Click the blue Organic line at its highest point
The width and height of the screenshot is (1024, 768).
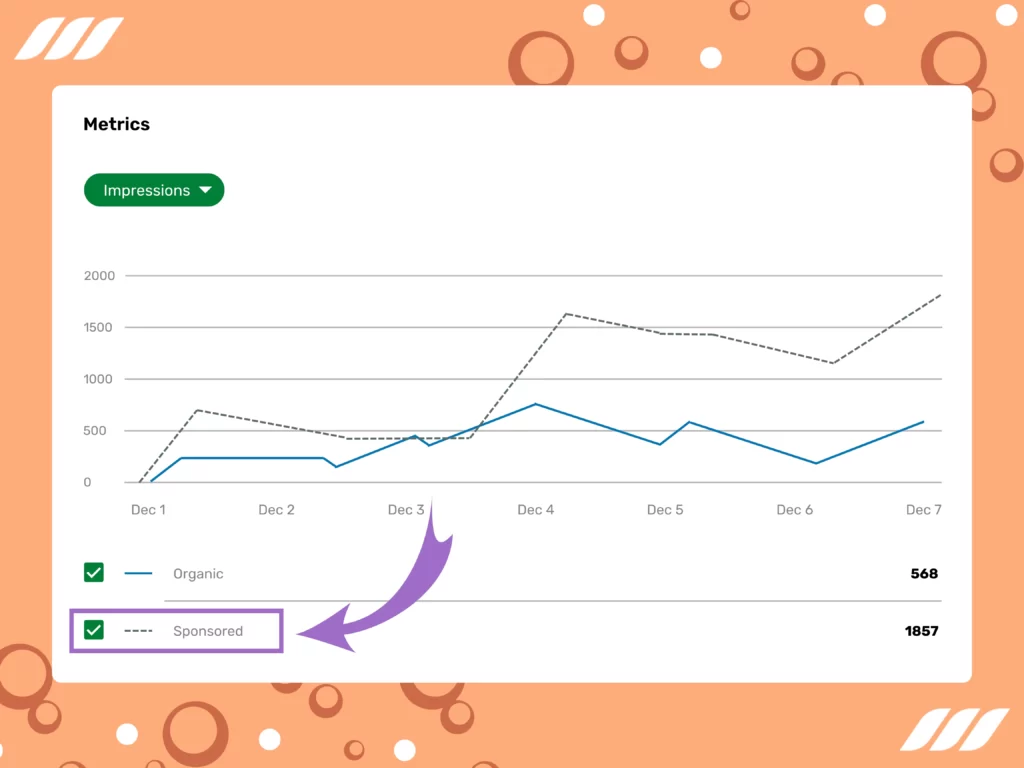pyautogui.click(x=536, y=404)
